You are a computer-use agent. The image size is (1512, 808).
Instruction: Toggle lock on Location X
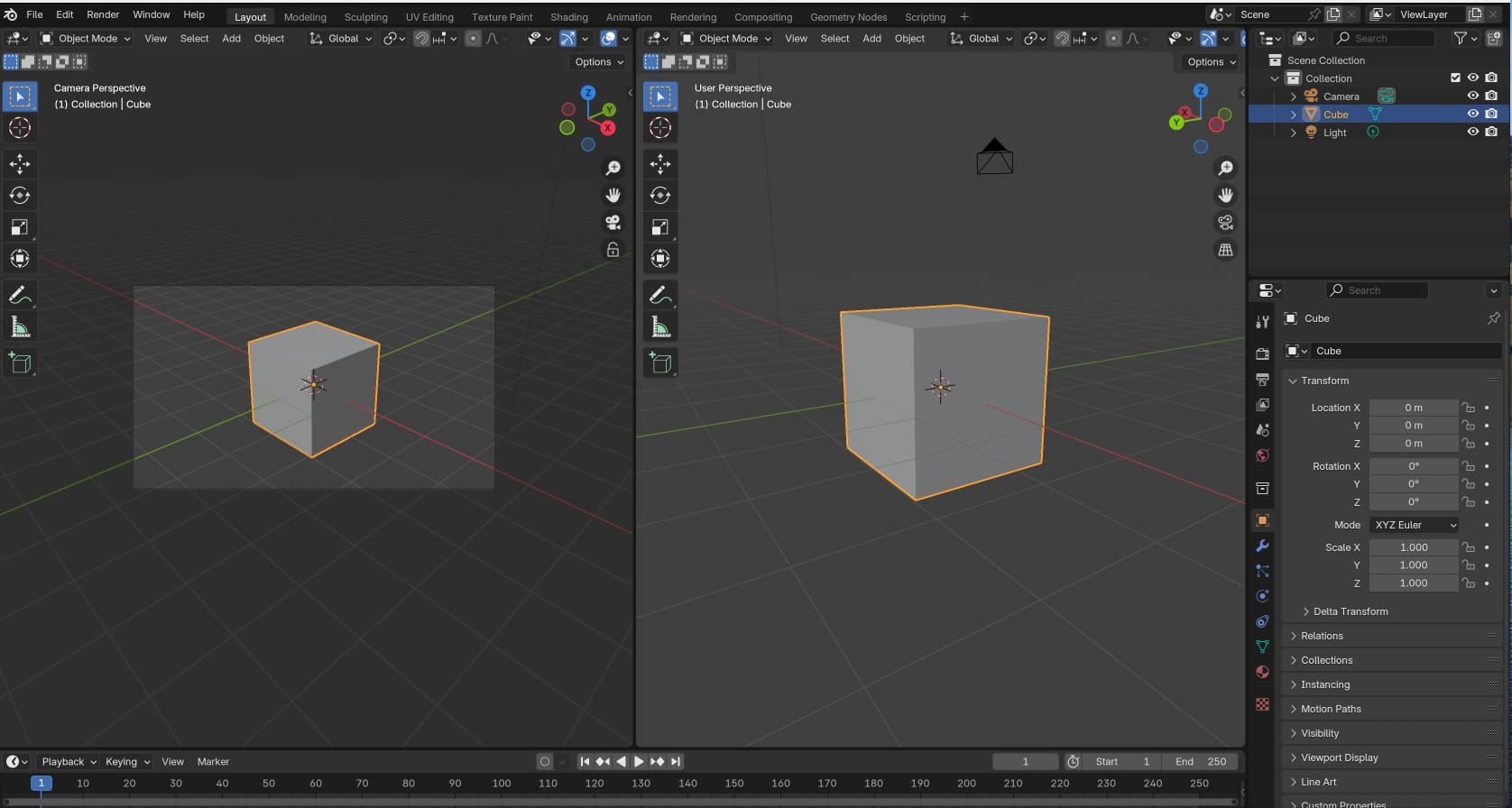[1468, 408]
